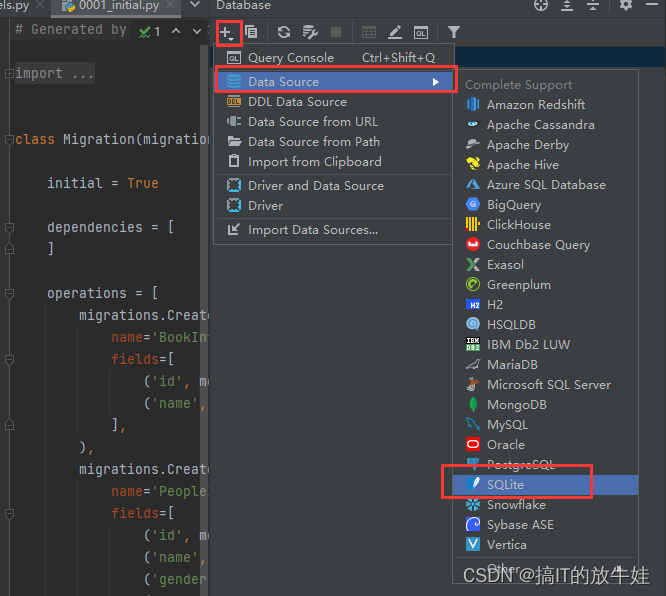The image size is (666, 596).
Task: Click the Edit (pencil) toolbar icon
Action: (395, 32)
